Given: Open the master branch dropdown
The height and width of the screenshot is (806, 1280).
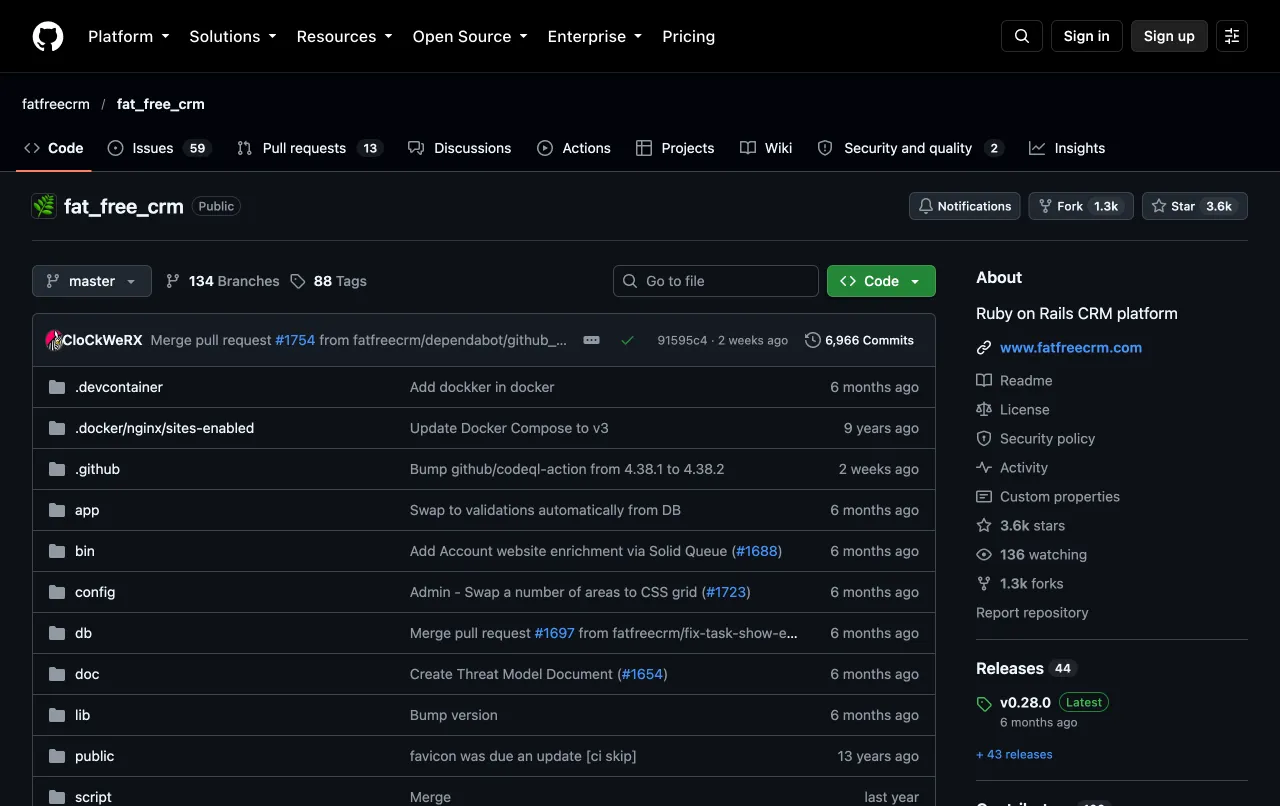Looking at the screenshot, I should coord(92,281).
